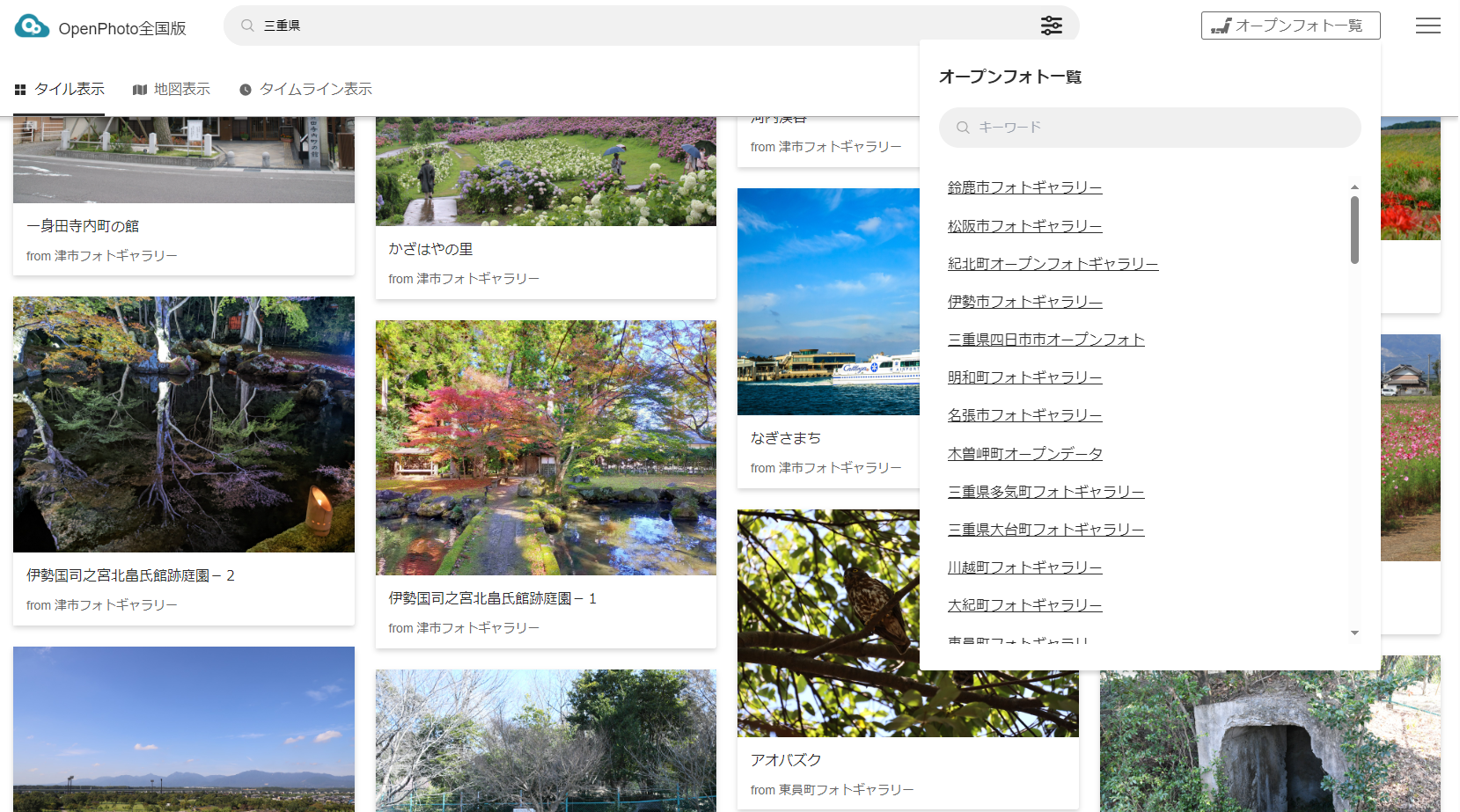1460x812 pixels.
Task: Click the オープンフォト一覧 button
Action: [x=1290, y=26]
